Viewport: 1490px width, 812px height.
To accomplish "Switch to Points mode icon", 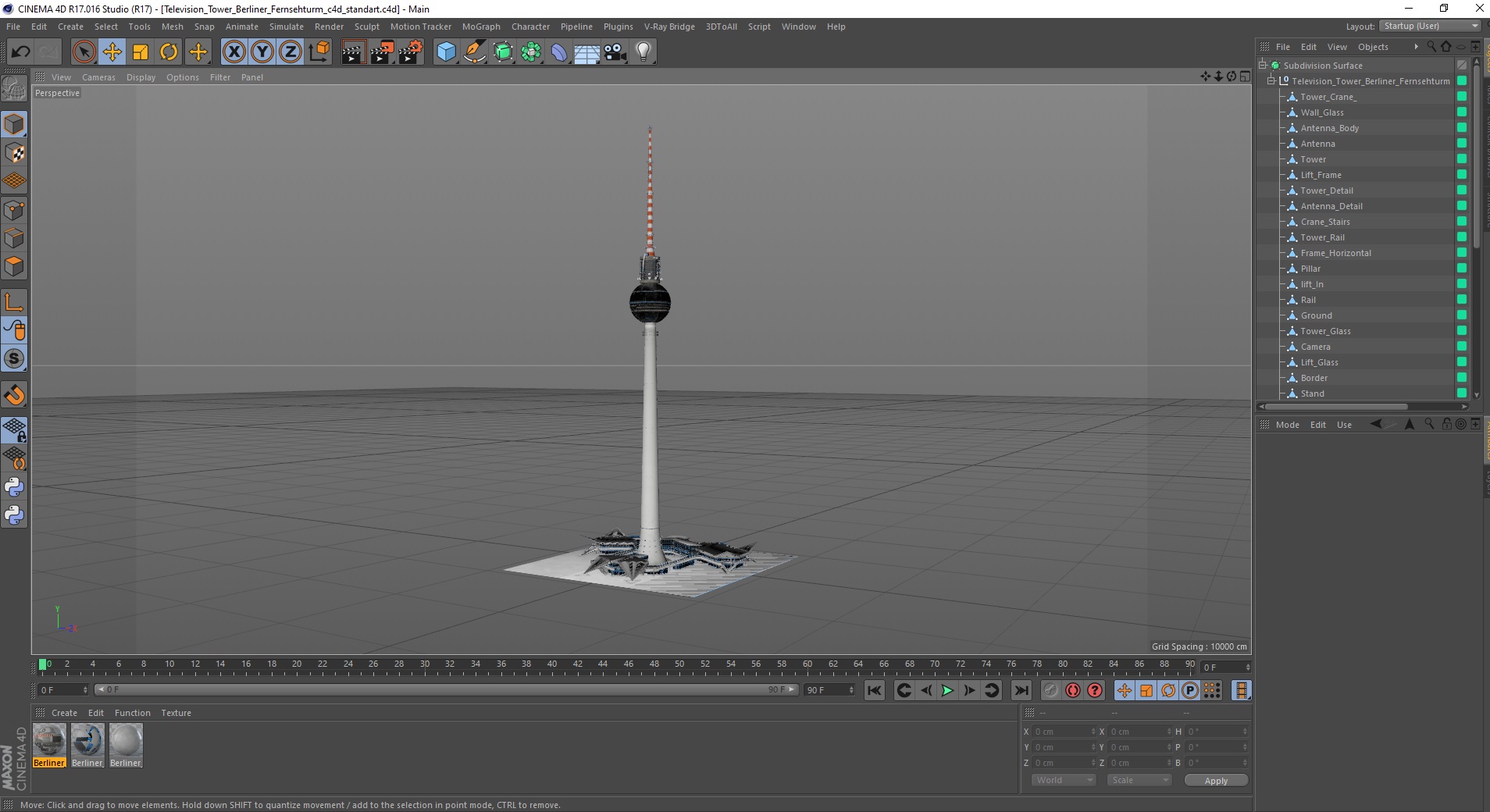I will coord(15,210).
